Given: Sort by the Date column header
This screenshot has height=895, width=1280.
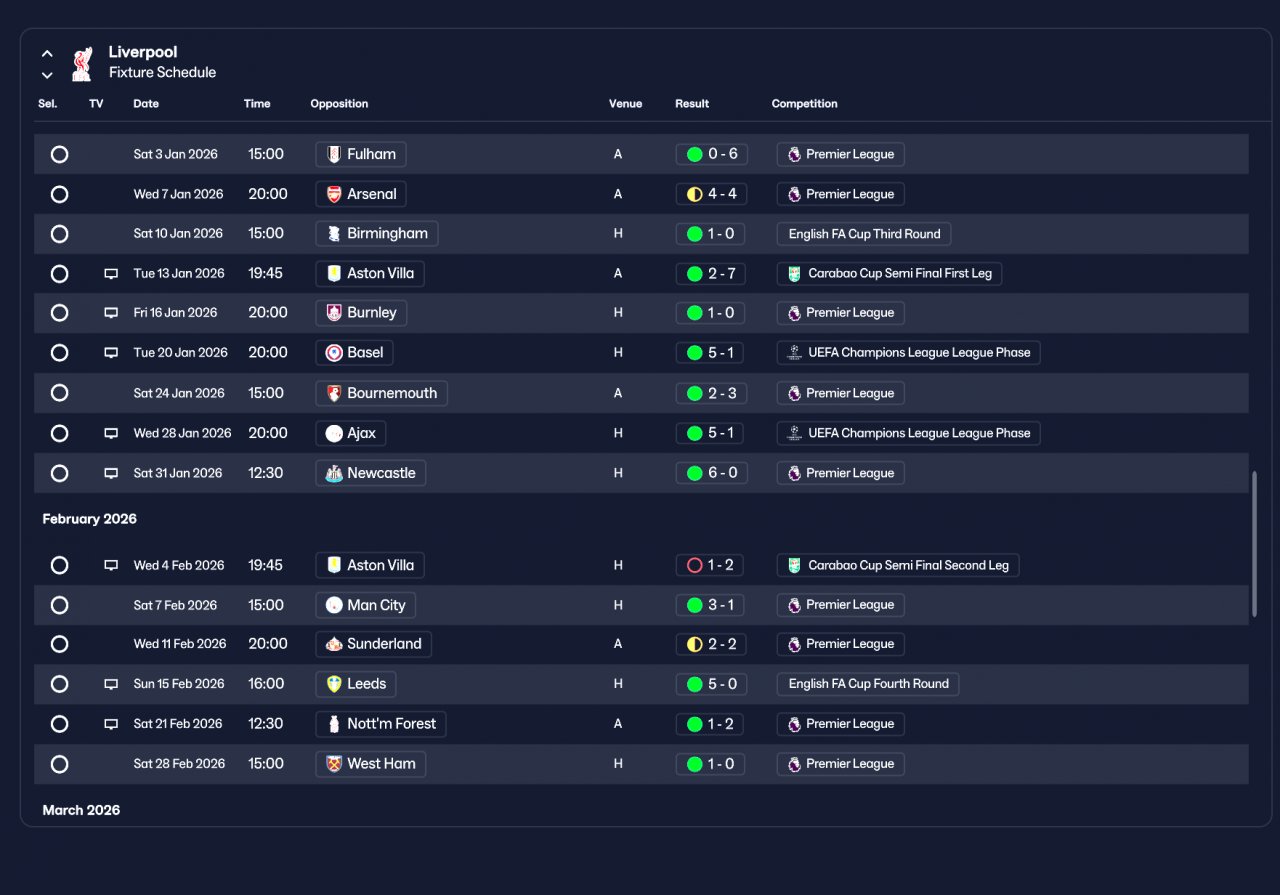Looking at the screenshot, I should click(x=146, y=104).
